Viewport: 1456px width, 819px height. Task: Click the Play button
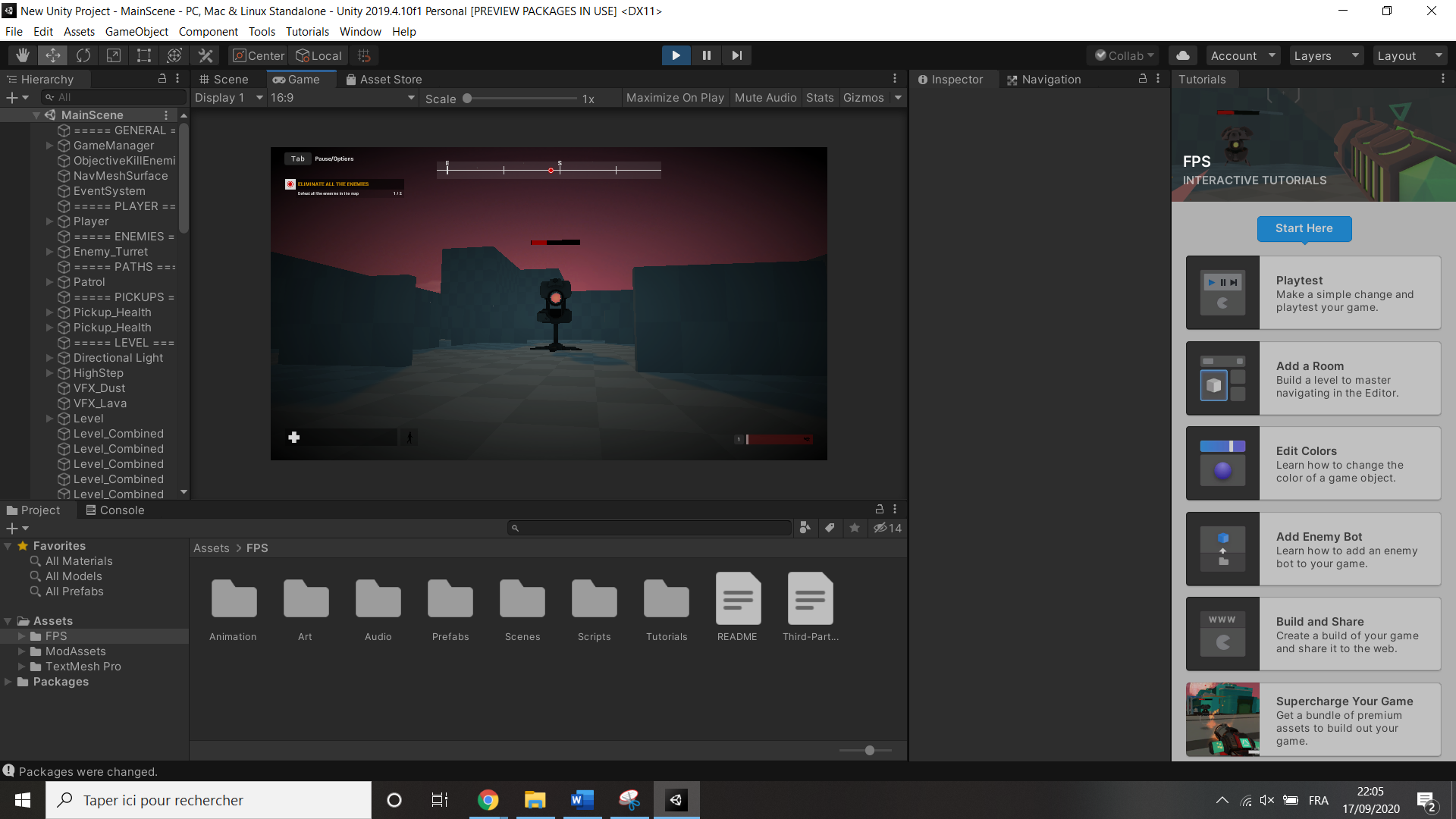[676, 55]
